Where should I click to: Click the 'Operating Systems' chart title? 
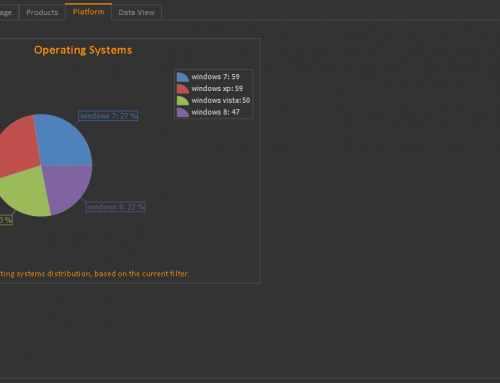coord(83,50)
